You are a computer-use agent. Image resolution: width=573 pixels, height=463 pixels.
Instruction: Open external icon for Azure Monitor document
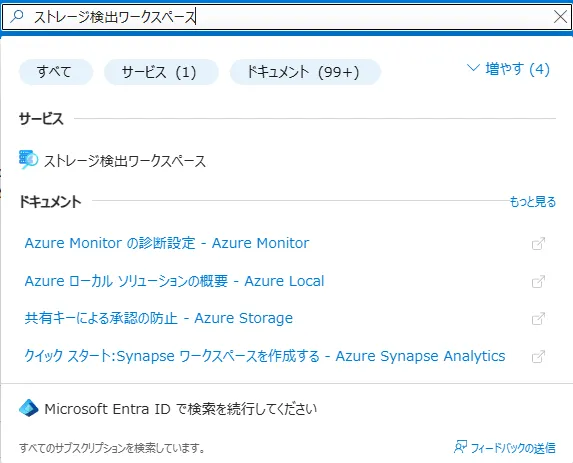click(538, 244)
